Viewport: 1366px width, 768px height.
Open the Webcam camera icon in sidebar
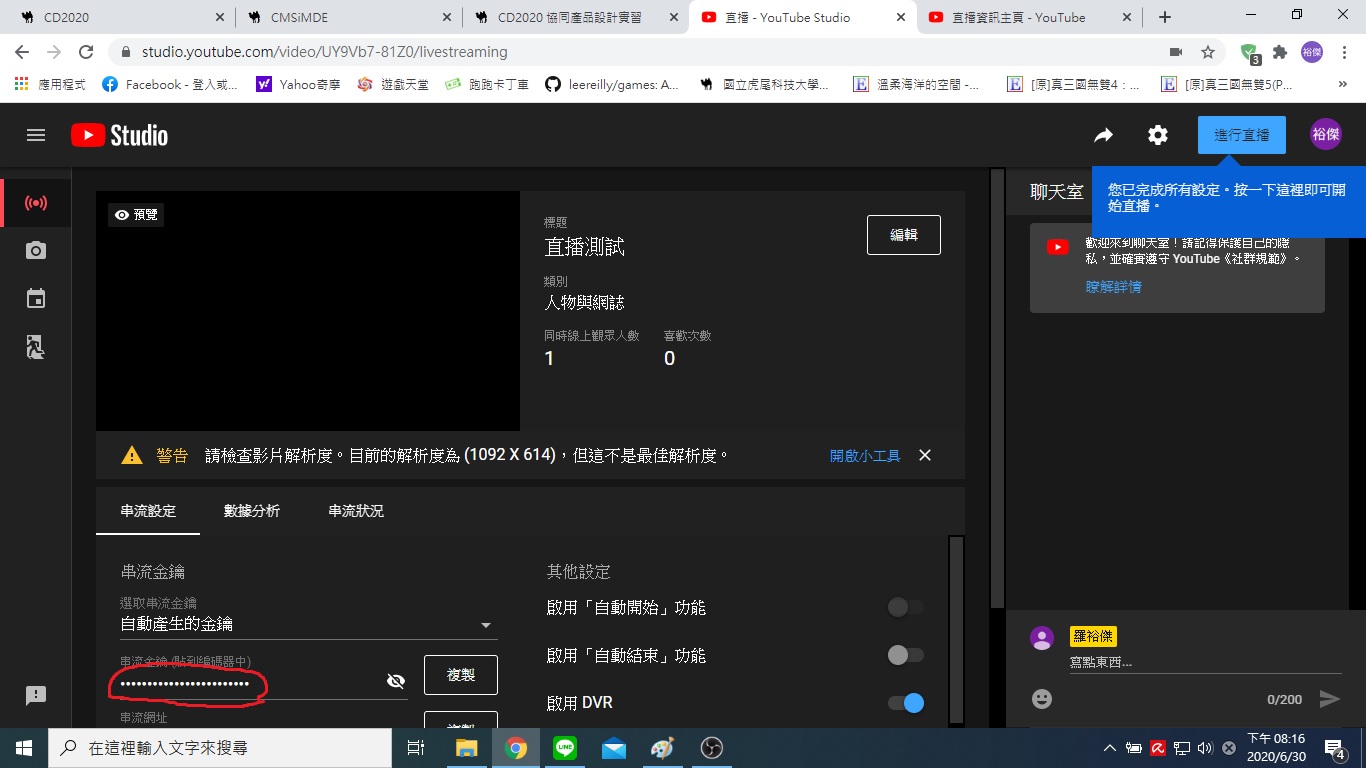(36, 251)
